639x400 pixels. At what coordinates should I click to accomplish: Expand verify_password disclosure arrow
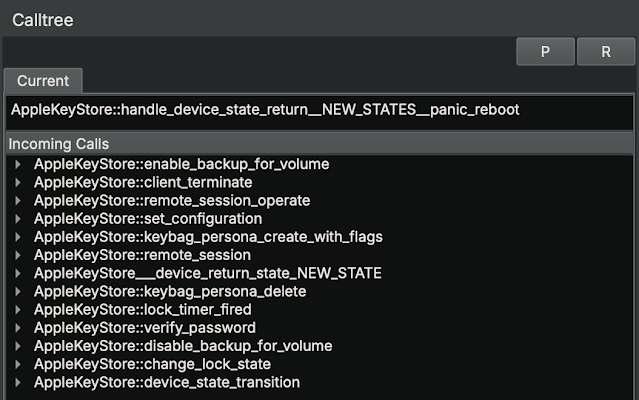point(18,327)
